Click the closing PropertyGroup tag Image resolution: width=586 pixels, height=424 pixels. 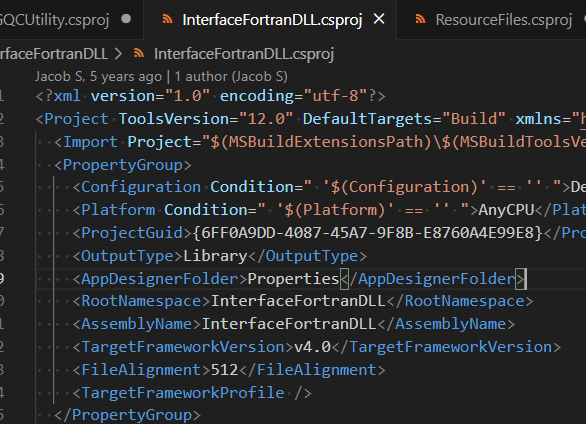click(127, 415)
